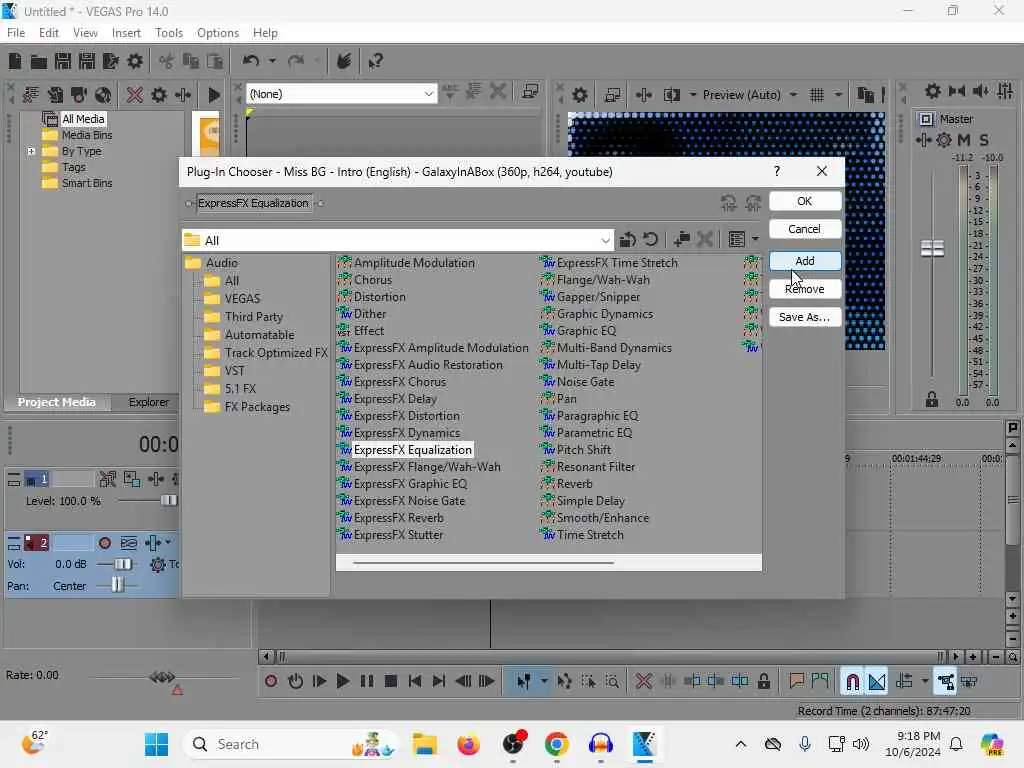This screenshot has width=1024, height=768.
Task: Open the All folder dropdown in chooser
Action: click(x=605, y=240)
